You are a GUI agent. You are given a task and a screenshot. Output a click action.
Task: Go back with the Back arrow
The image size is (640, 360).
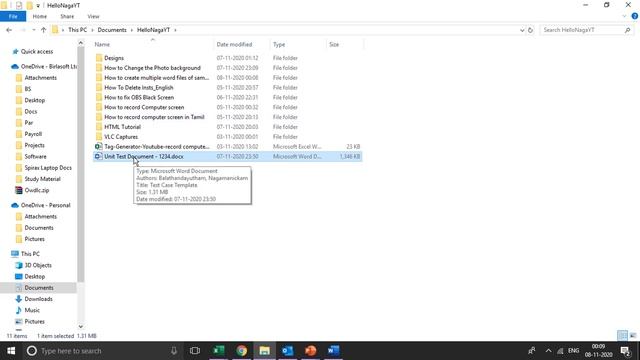pyautogui.click(x=9, y=30)
